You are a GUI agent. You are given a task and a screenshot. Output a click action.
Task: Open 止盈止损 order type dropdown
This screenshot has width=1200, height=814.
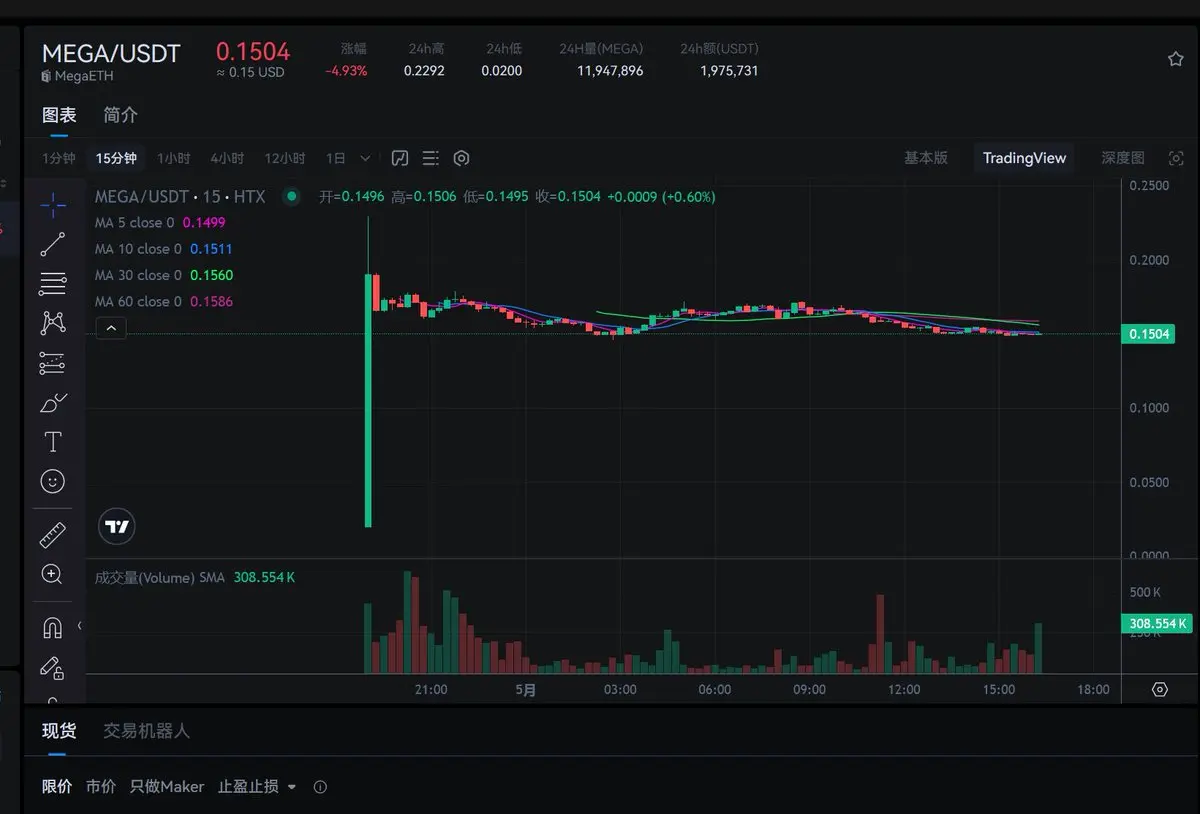pyautogui.click(x=258, y=787)
